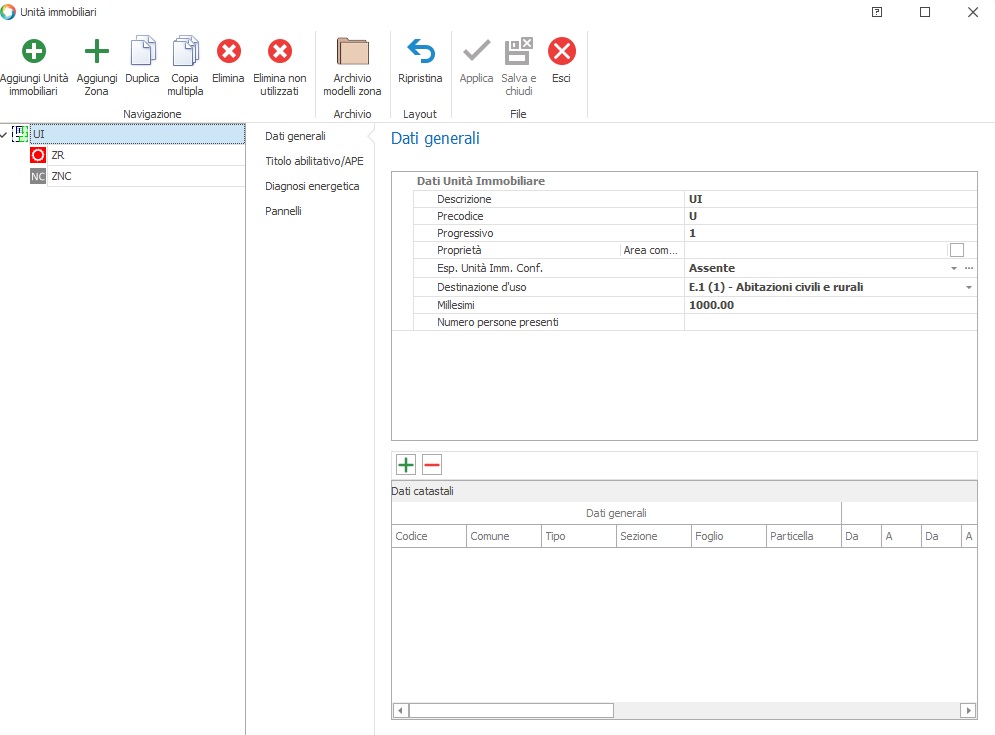
Task: Click the horizontal scrollbar of the cadastral table
Action: tap(510, 711)
